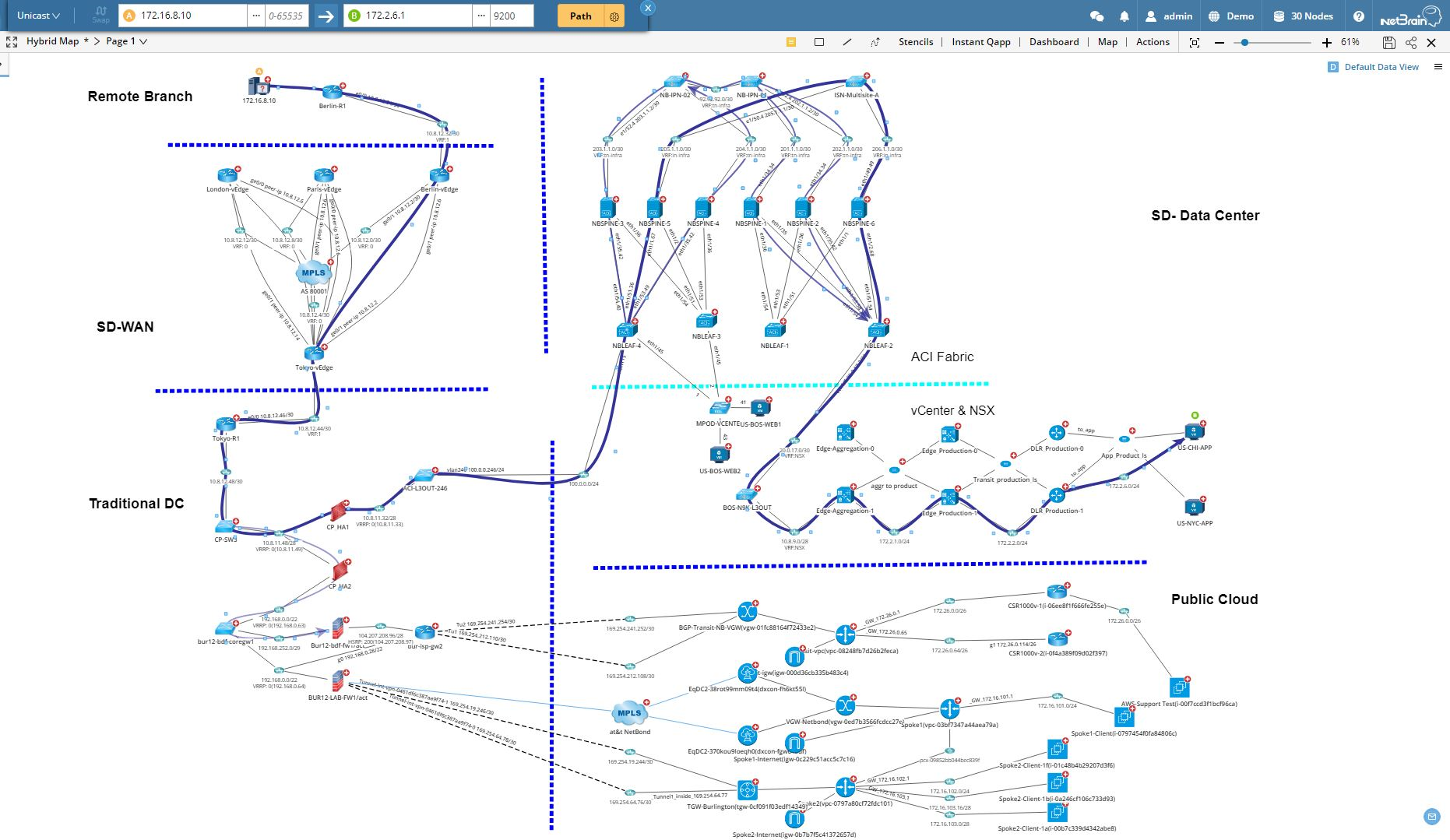Switch to the Dashboard view
1450x840 pixels.
pos(1053,41)
